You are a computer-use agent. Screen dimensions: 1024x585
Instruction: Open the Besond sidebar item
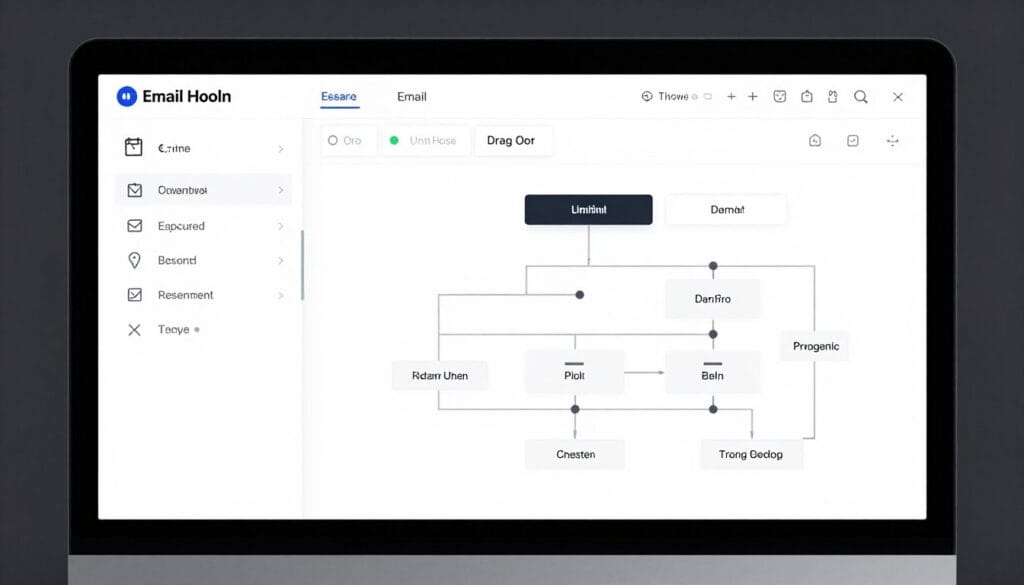204,261
